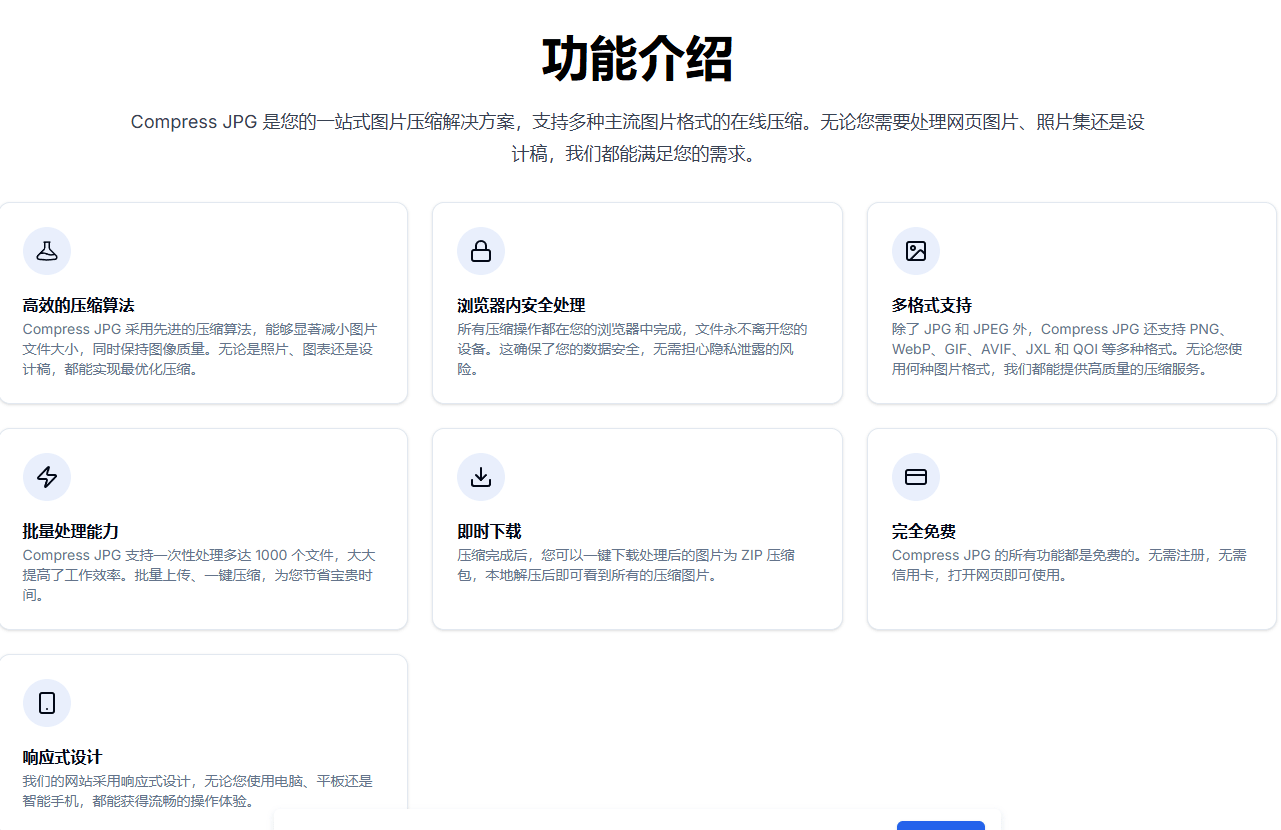Screen dimensions: 1281x830
Task: Click the flask icon on 高效的压缩算法 card
Action: (47, 251)
